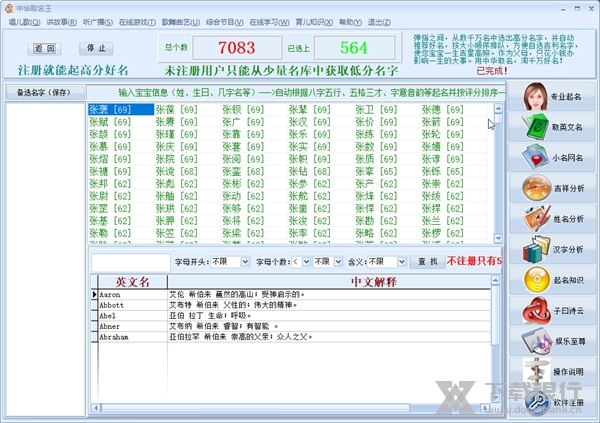This screenshot has height=423, width=600.
Task: Click the name list scroll up arrow
Action: [x=498, y=109]
